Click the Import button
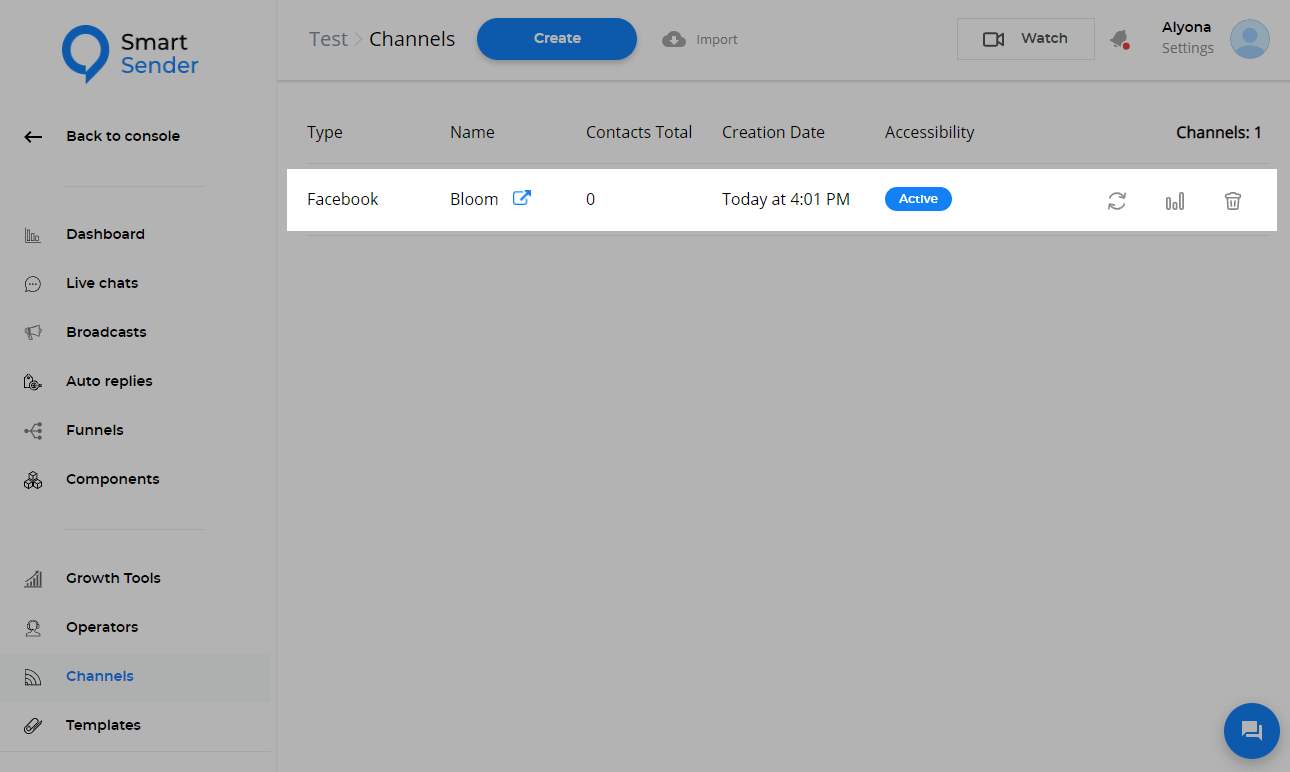The width and height of the screenshot is (1290, 772). 700,39
